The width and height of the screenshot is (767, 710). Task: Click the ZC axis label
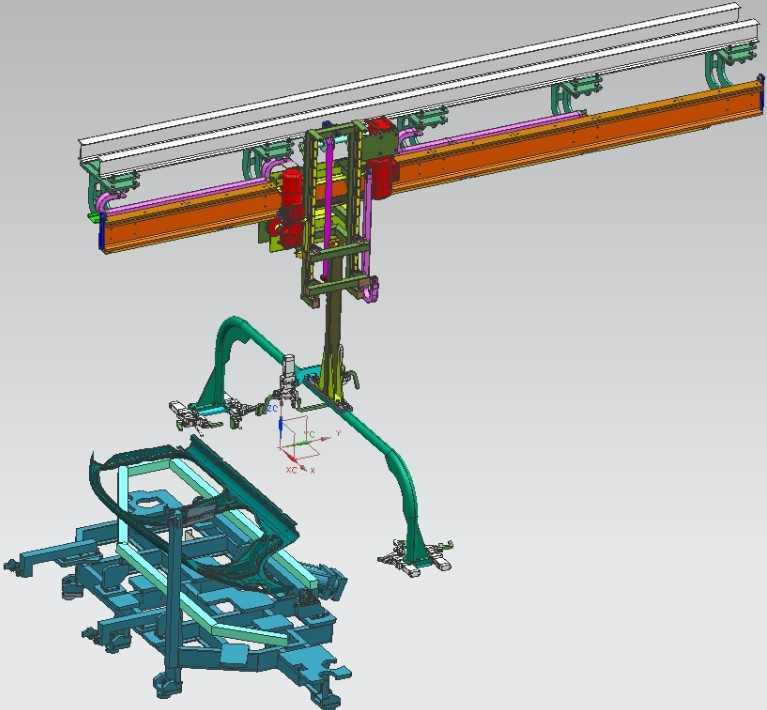point(272,407)
